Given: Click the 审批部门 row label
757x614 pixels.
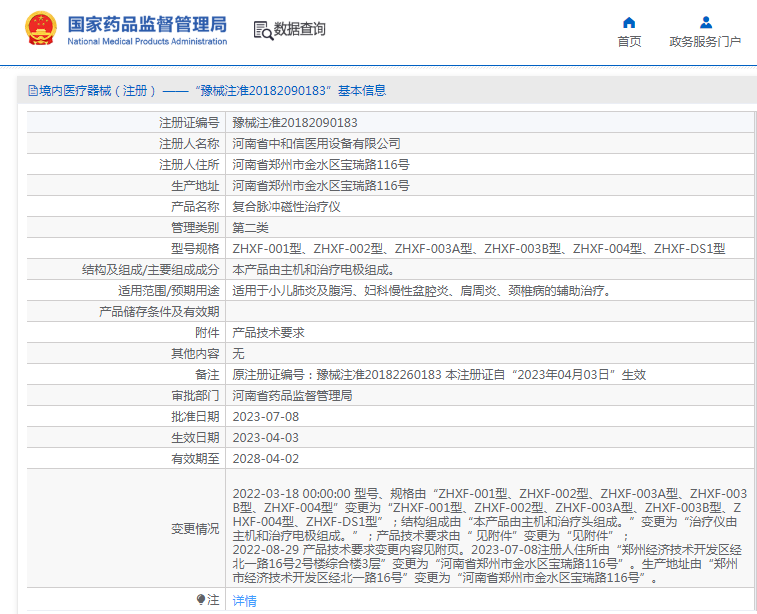Looking at the screenshot, I should [195, 396].
